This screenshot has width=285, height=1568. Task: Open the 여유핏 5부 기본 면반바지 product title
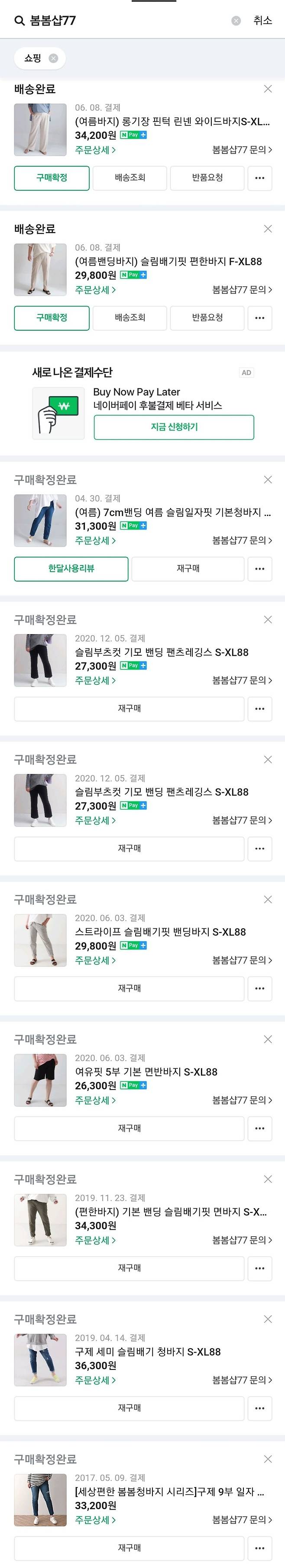(146, 1072)
